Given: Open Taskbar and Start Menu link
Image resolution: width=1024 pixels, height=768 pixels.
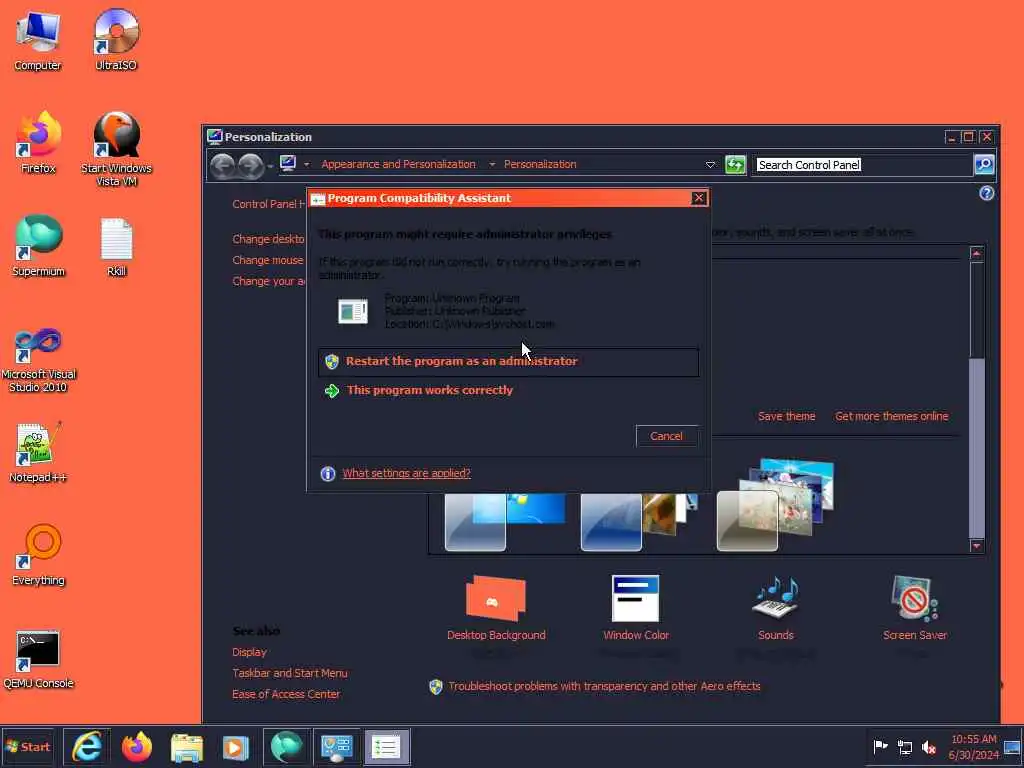Looking at the screenshot, I should [290, 673].
